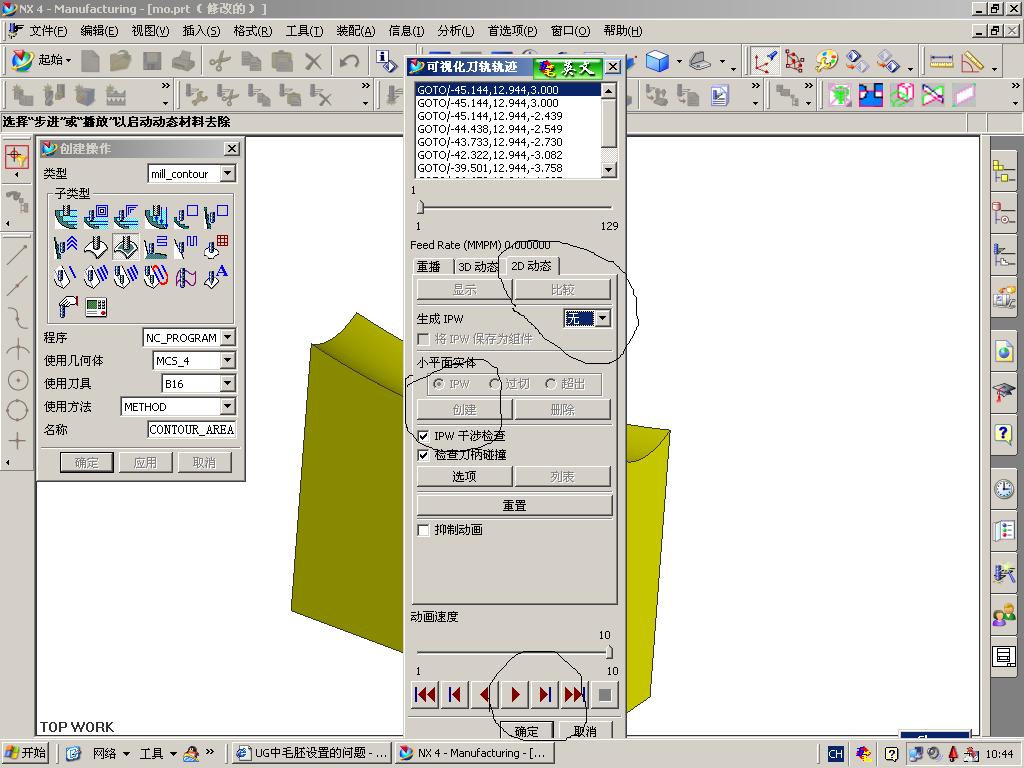Select the highlighted contour area subtype icon

[125, 247]
